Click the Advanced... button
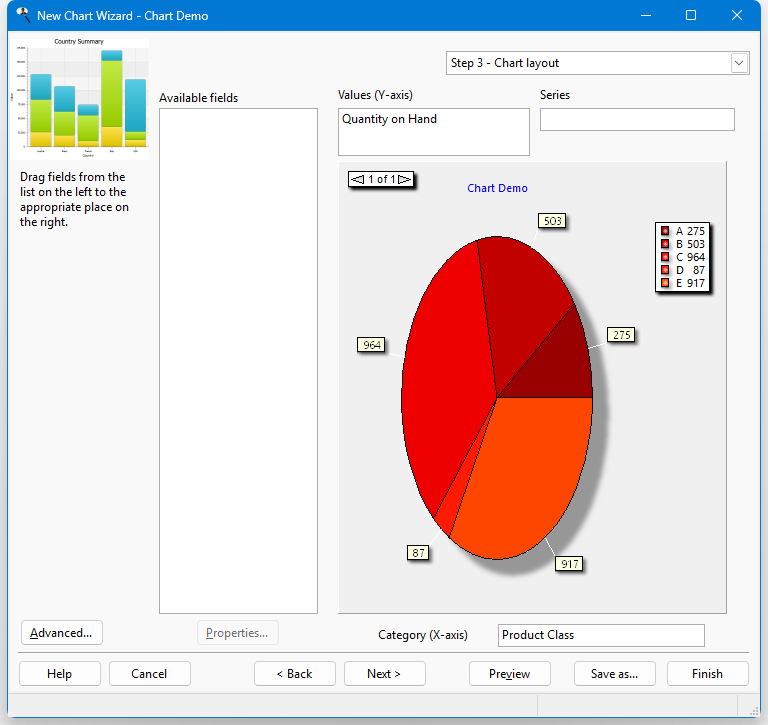Image resolution: width=768 pixels, height=725 pixels. point(61,633)
